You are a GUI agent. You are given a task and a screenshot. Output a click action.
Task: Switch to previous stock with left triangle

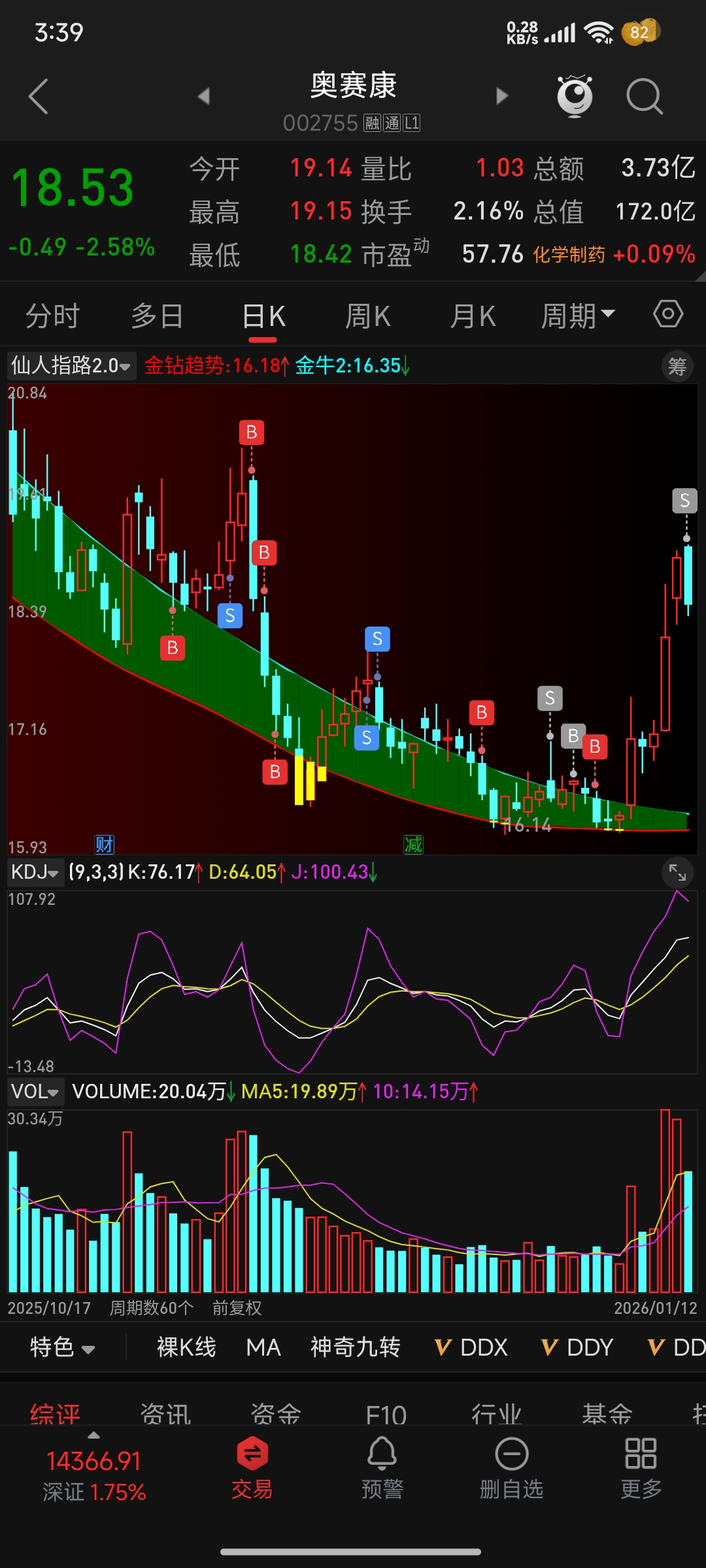(x=204, y=97)
